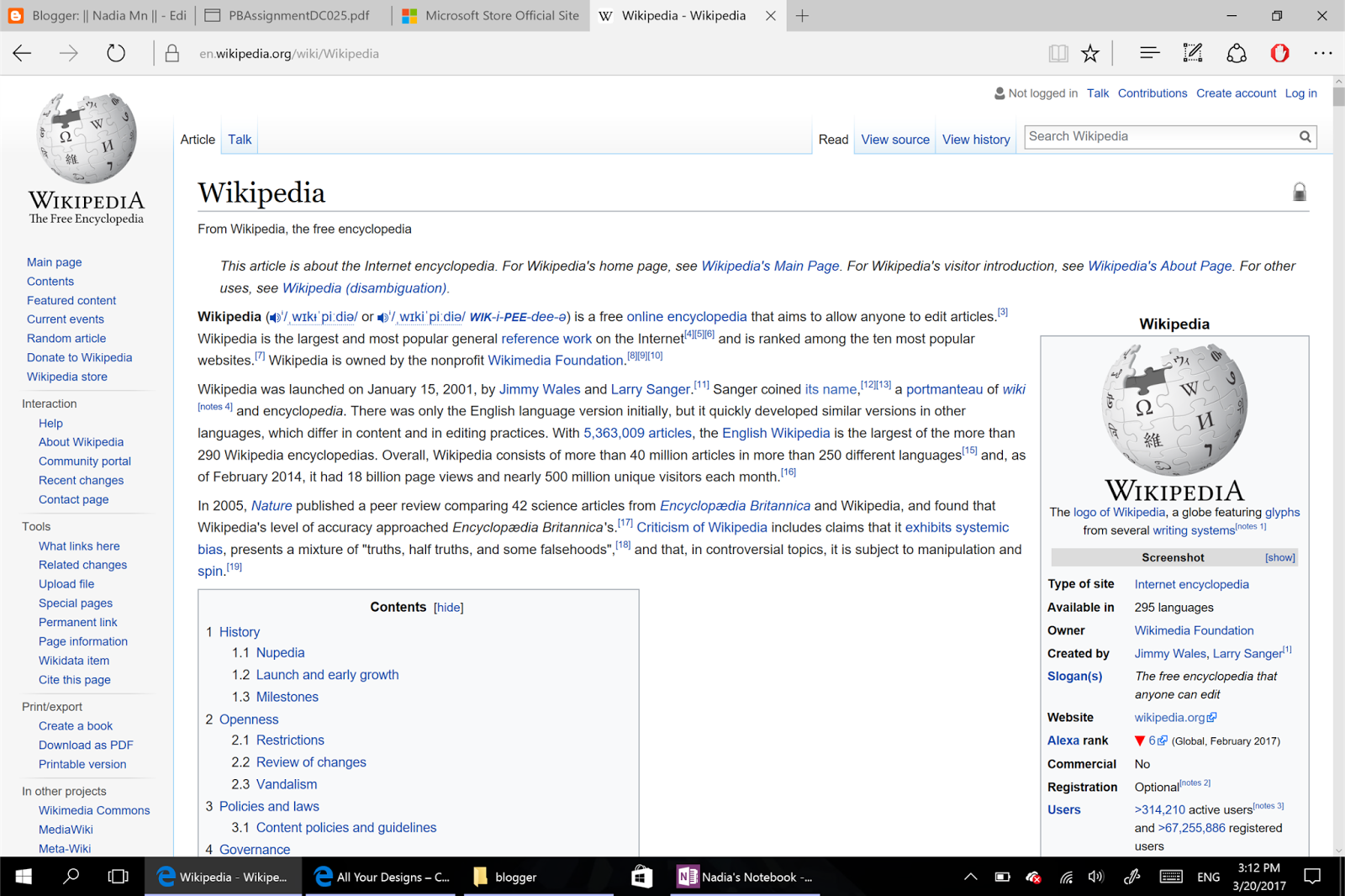This screenshot has height=896, width=1345.
Task: Open the Hub panel
Action: coord(1148,53)
